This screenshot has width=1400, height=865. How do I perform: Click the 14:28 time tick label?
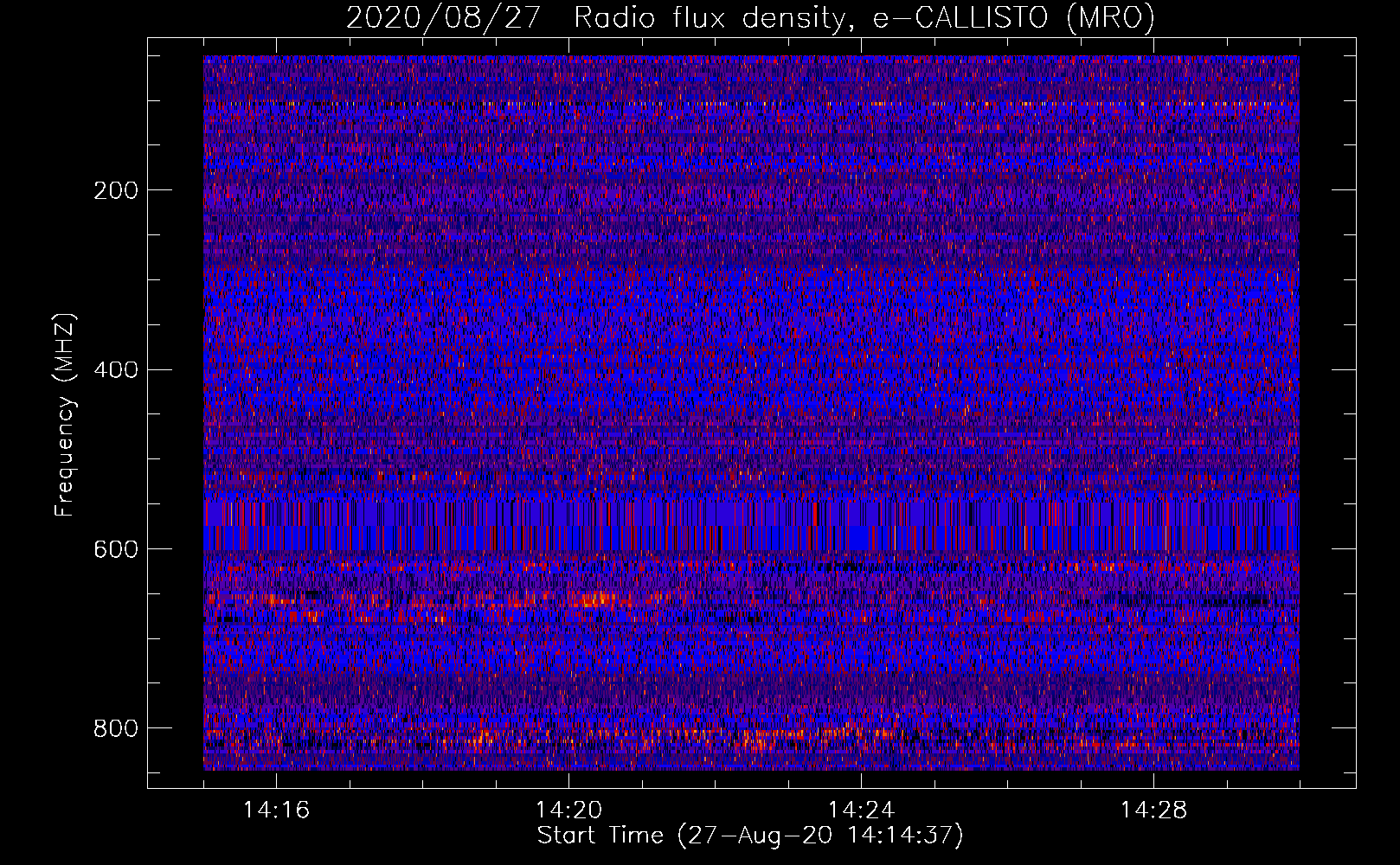[1153, 811]
